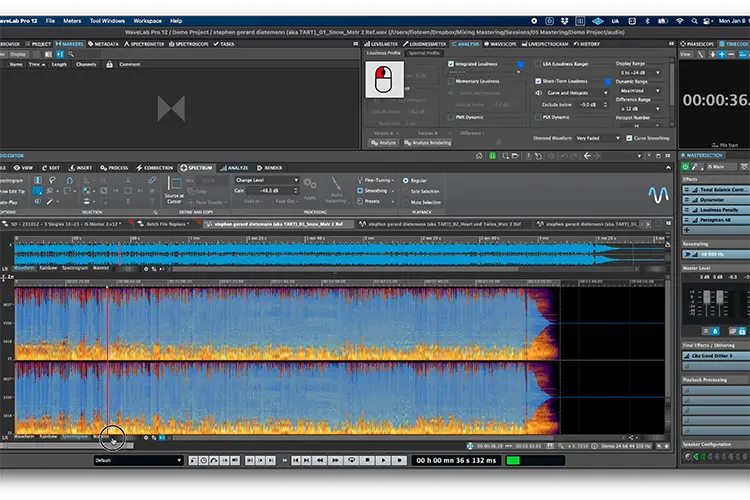The height and width of the screenshot is (500, 750).
Task: Select the rectangle selection tool icon
Action: [x=37, y=191]
